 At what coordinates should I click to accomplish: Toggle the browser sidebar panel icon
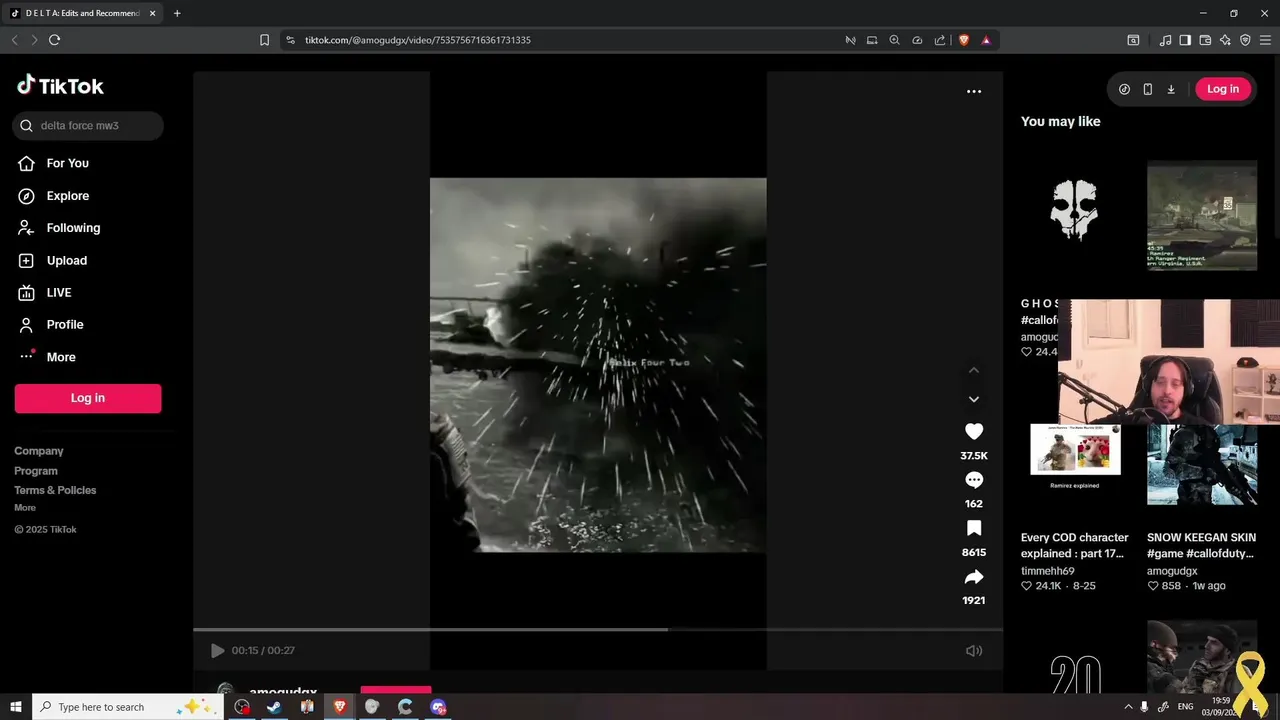click(1185, 40)
